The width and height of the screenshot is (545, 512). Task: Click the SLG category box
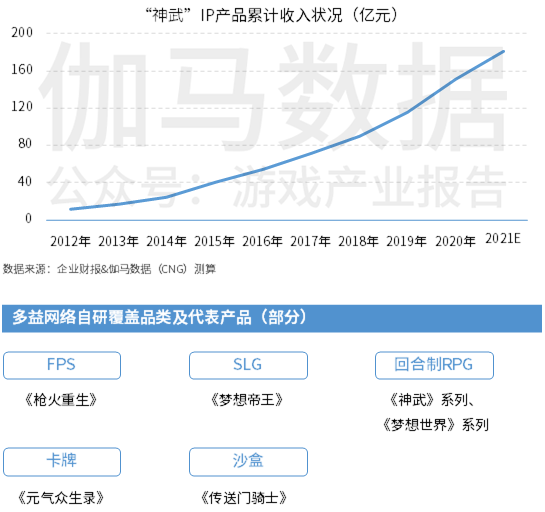click(x=248, y=365)
